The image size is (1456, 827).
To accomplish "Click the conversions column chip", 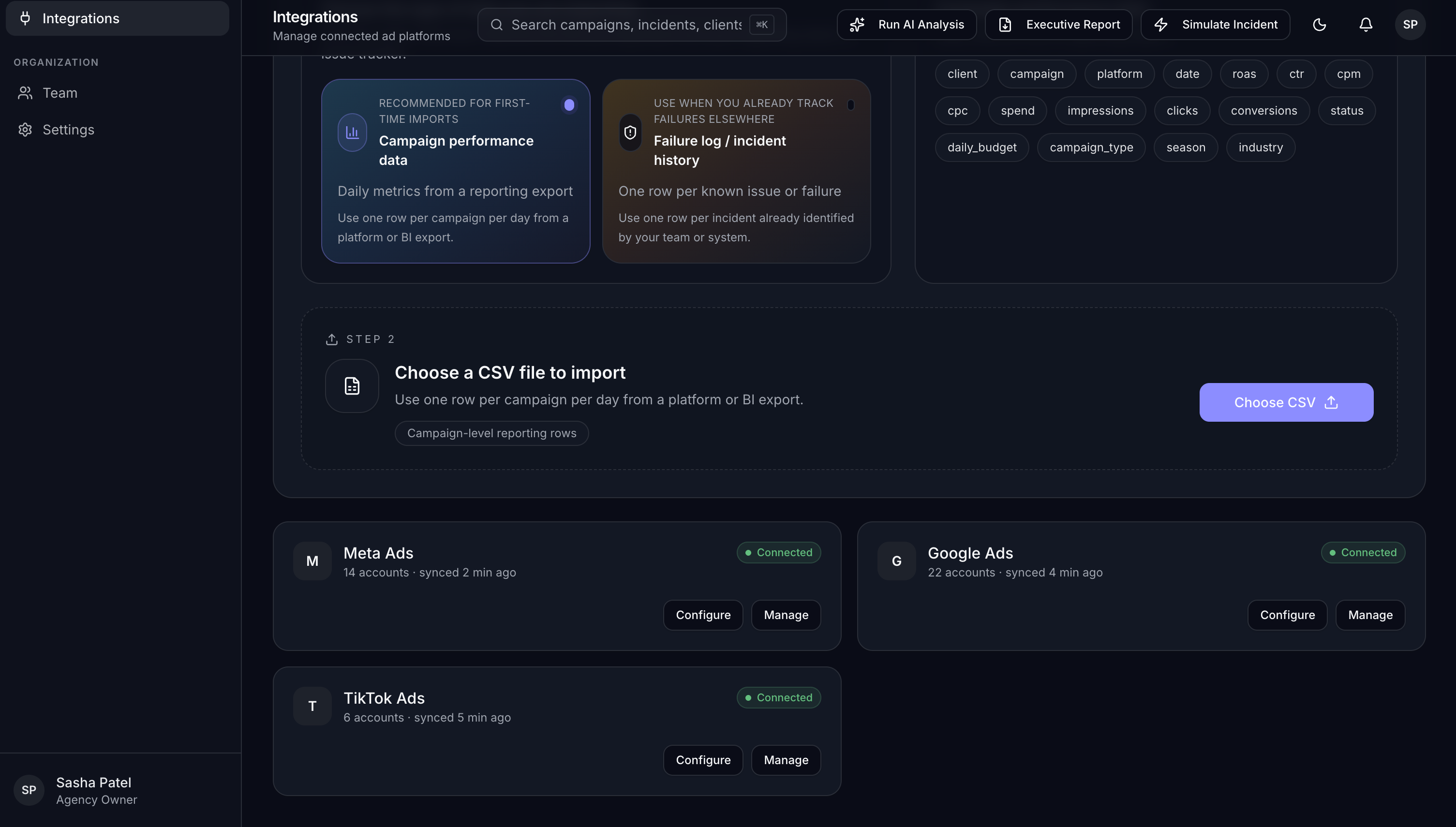I will click(1263, 111).
